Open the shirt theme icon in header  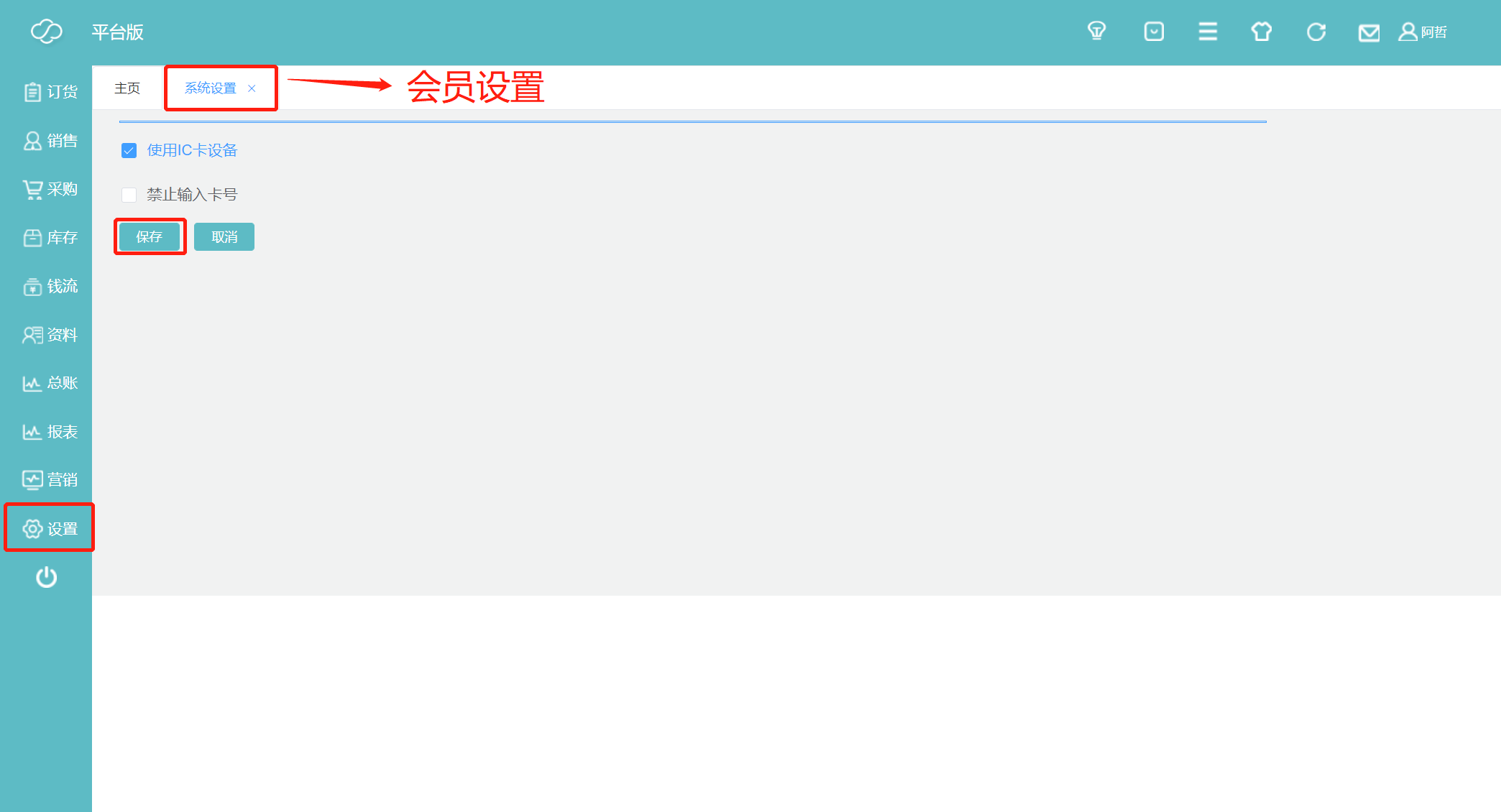point(1262,32)
